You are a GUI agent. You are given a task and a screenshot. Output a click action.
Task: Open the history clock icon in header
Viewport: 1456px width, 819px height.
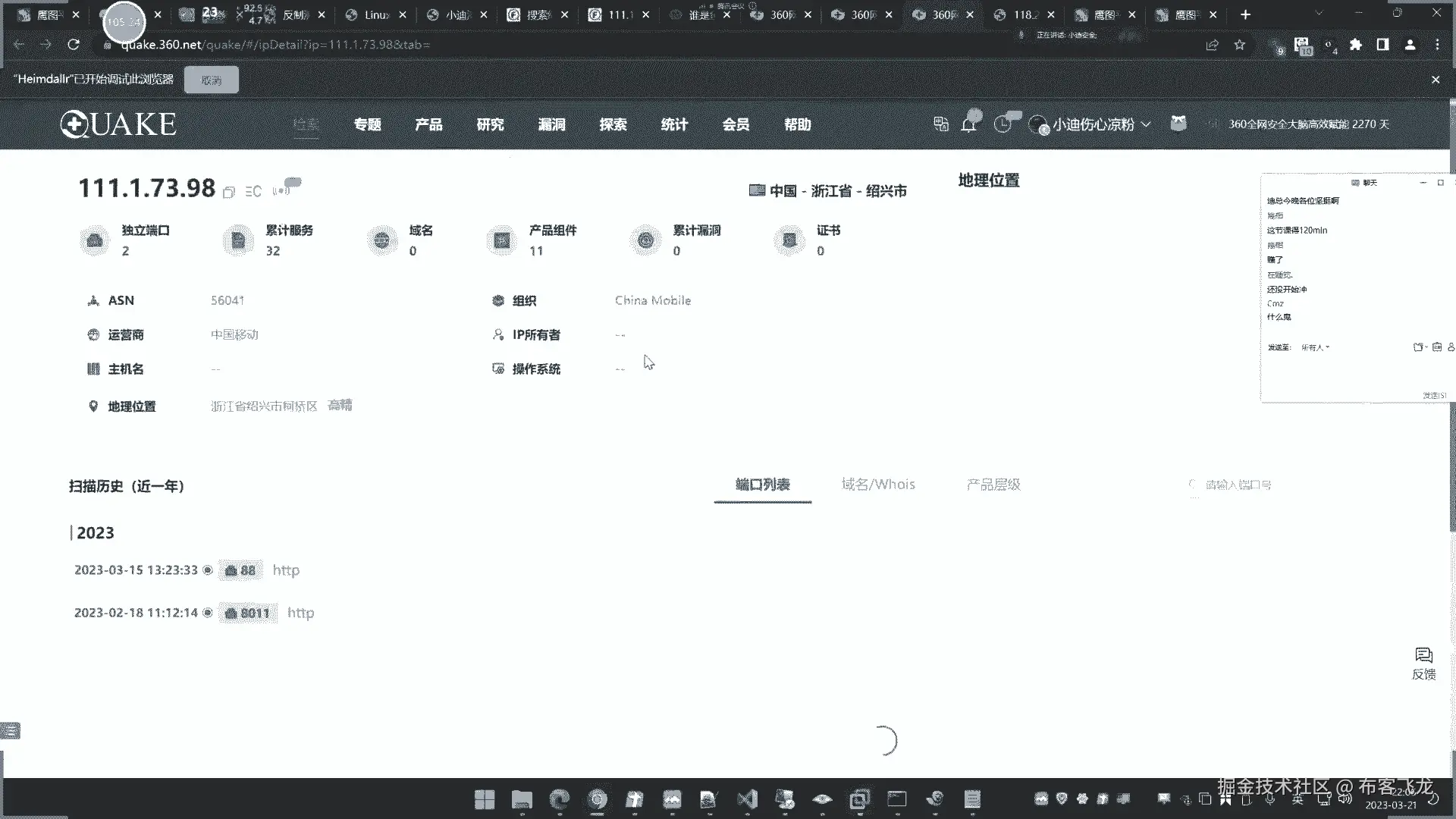coord(1003,125)
